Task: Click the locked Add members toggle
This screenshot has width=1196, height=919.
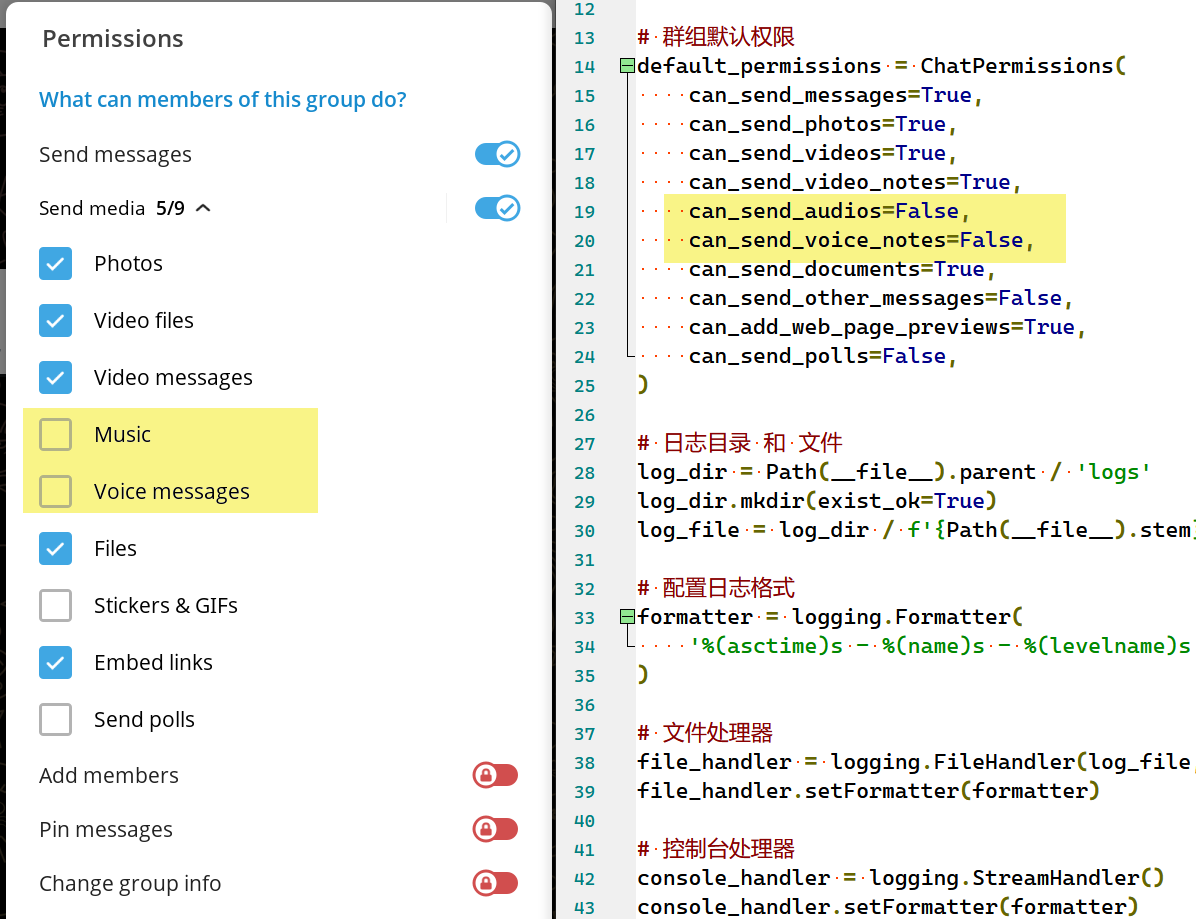Action: tap(495, 775)
